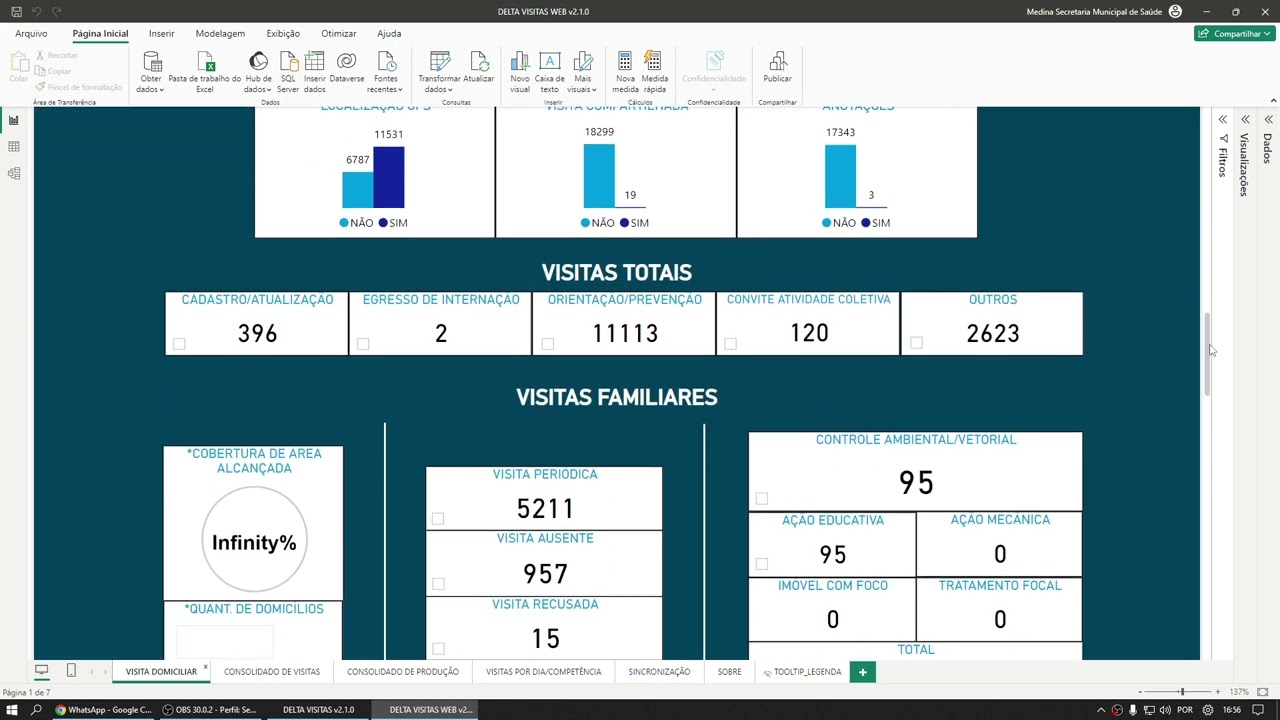The height and width of the screenshot is (720, 1280).
Task: Switch to CONSOLIDADO DE VISITAS page
Action: pyautogui.click(x=272, y=672)
